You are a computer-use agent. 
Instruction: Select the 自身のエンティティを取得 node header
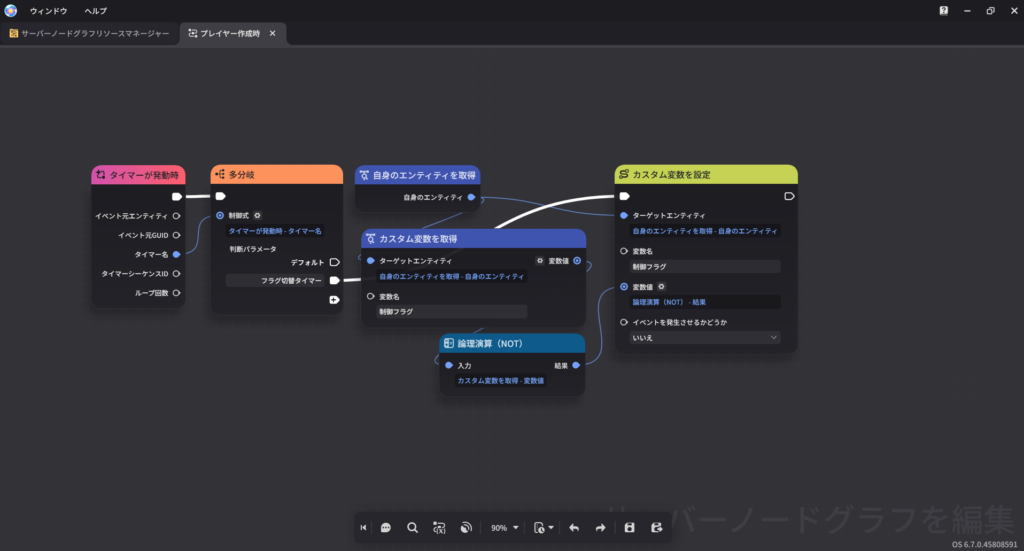tap(417, 175)
